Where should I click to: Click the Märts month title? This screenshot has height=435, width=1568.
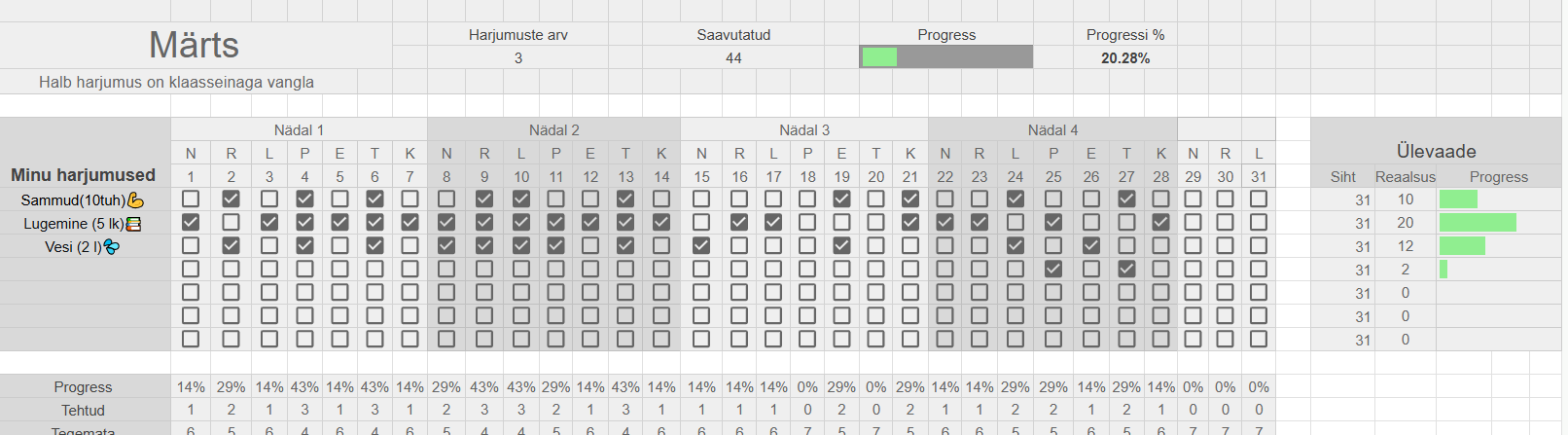pyautogui.click(x=194, y=45)
